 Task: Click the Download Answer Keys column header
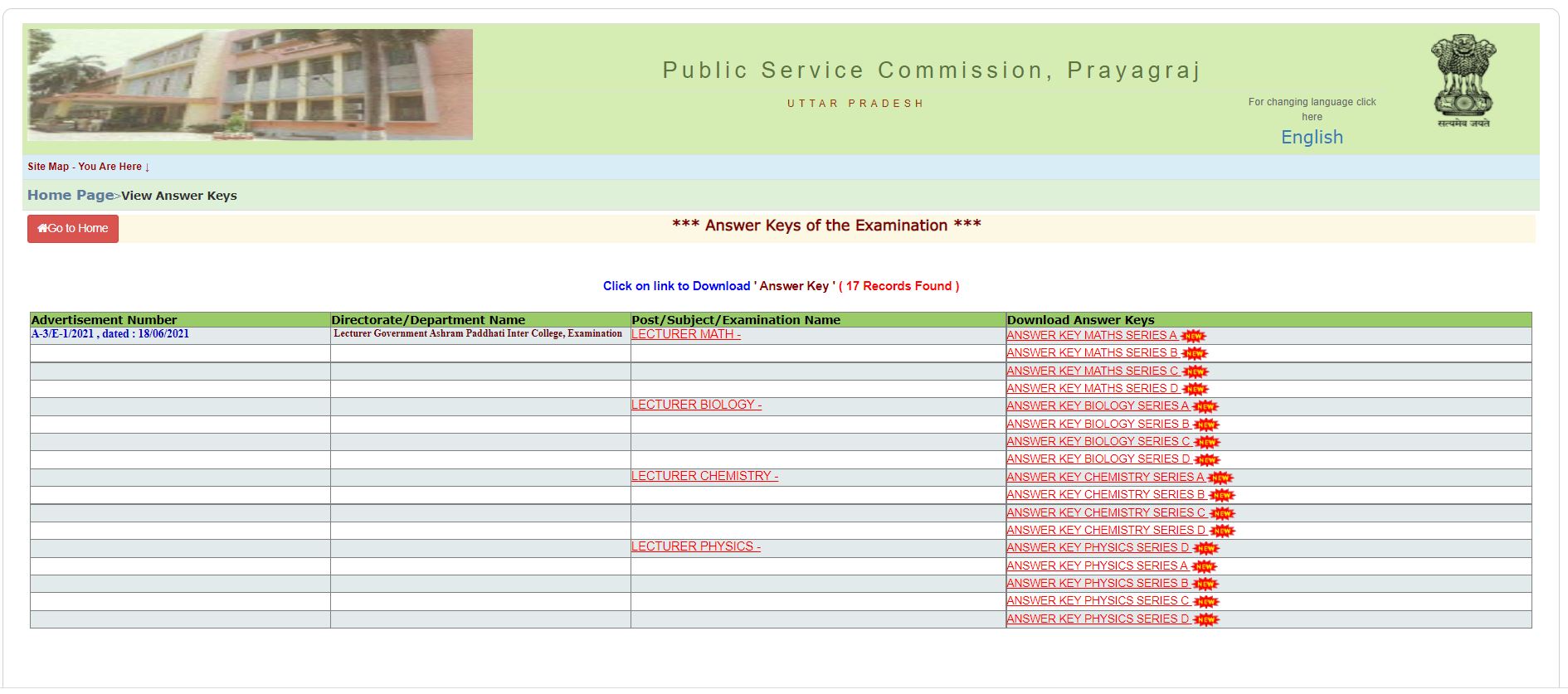click(x=1269, y=320)
